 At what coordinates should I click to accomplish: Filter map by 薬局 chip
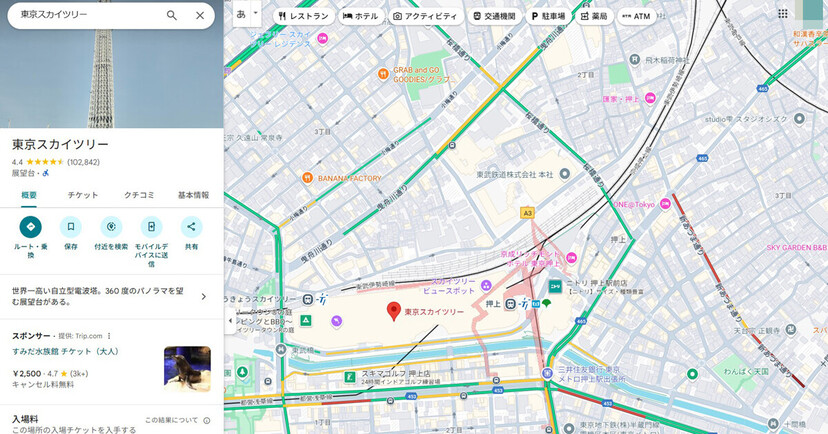[x=594, y=16]
